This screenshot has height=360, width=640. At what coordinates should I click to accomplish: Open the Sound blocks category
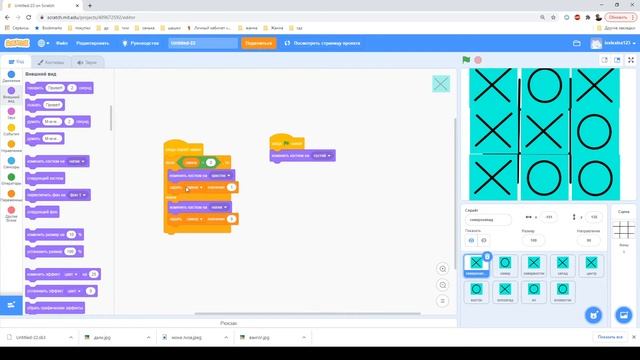11,113
